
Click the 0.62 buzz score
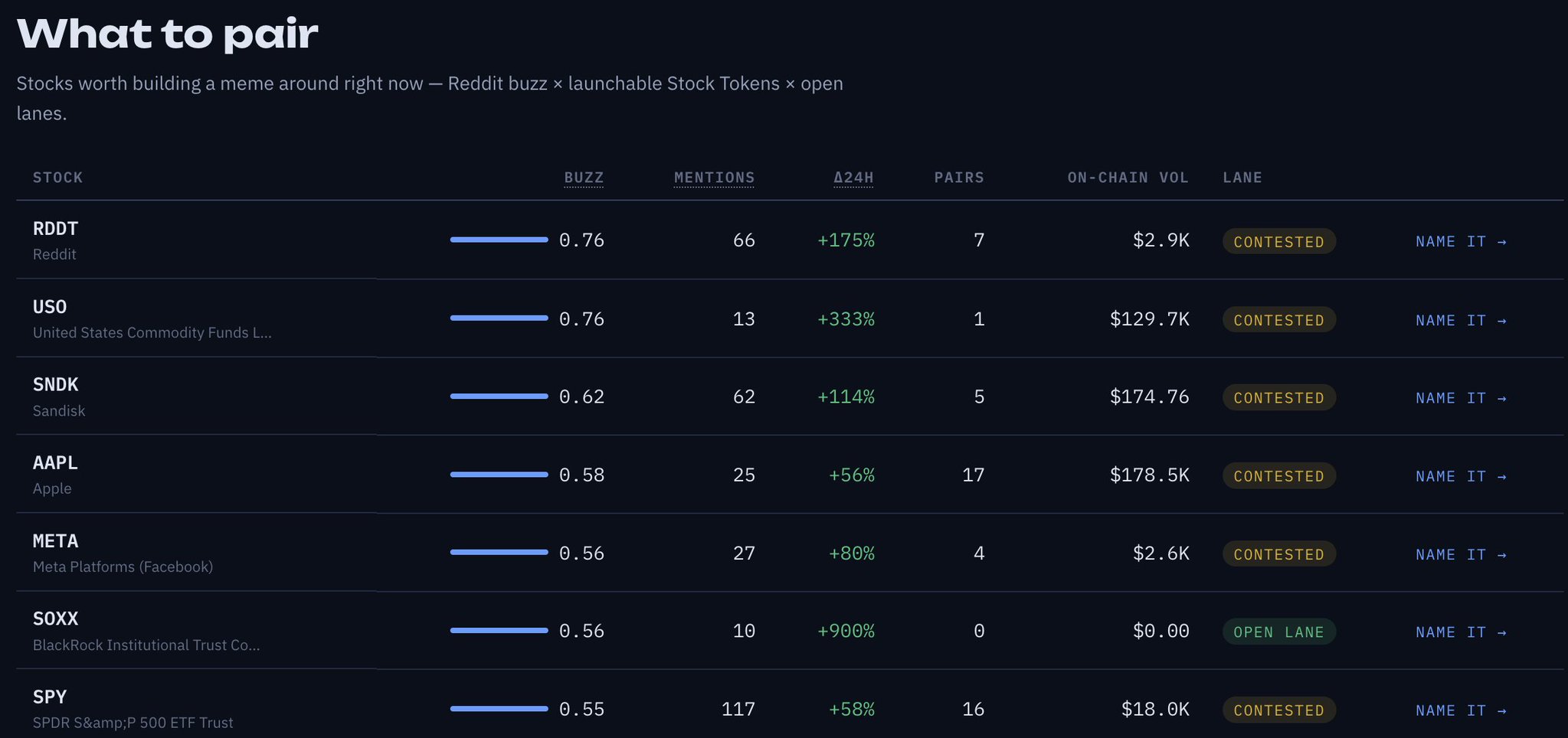click(x=581, y=397)
